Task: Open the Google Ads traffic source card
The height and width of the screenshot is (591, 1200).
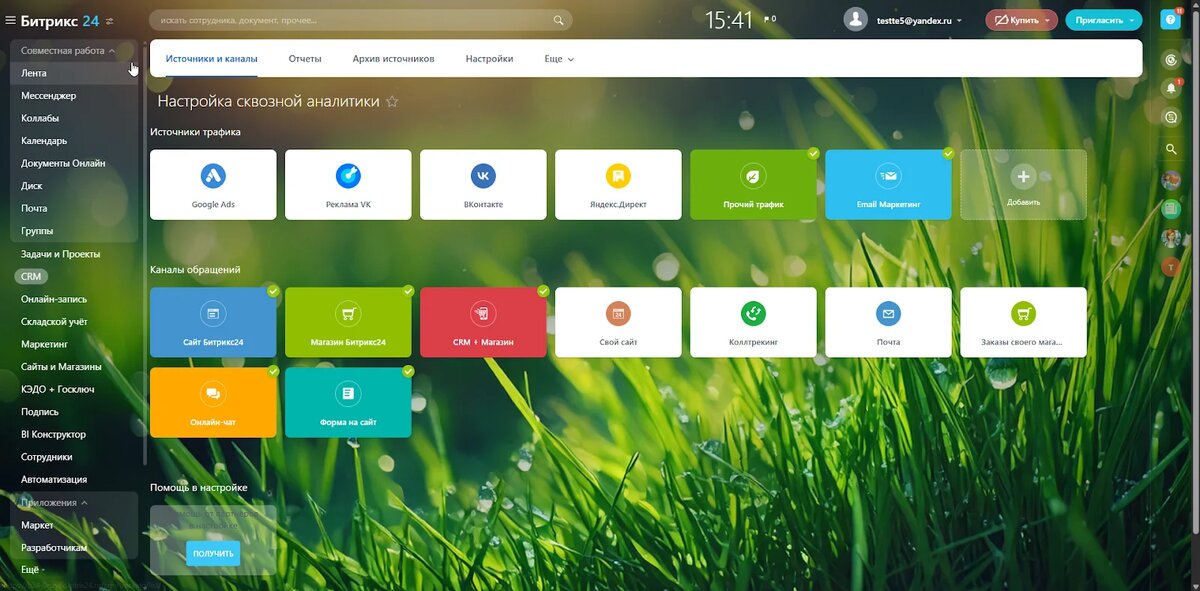Action: click(x=213, y=185)
